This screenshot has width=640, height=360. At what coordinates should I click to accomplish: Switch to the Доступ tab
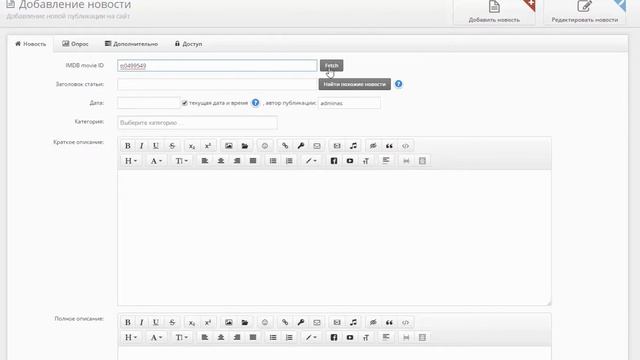[189, 44]
